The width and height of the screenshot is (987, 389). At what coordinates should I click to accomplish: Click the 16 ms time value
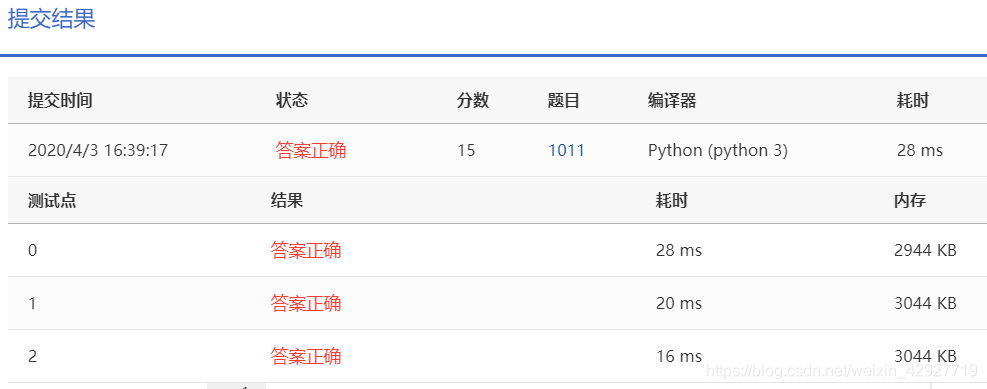[679, 356]
